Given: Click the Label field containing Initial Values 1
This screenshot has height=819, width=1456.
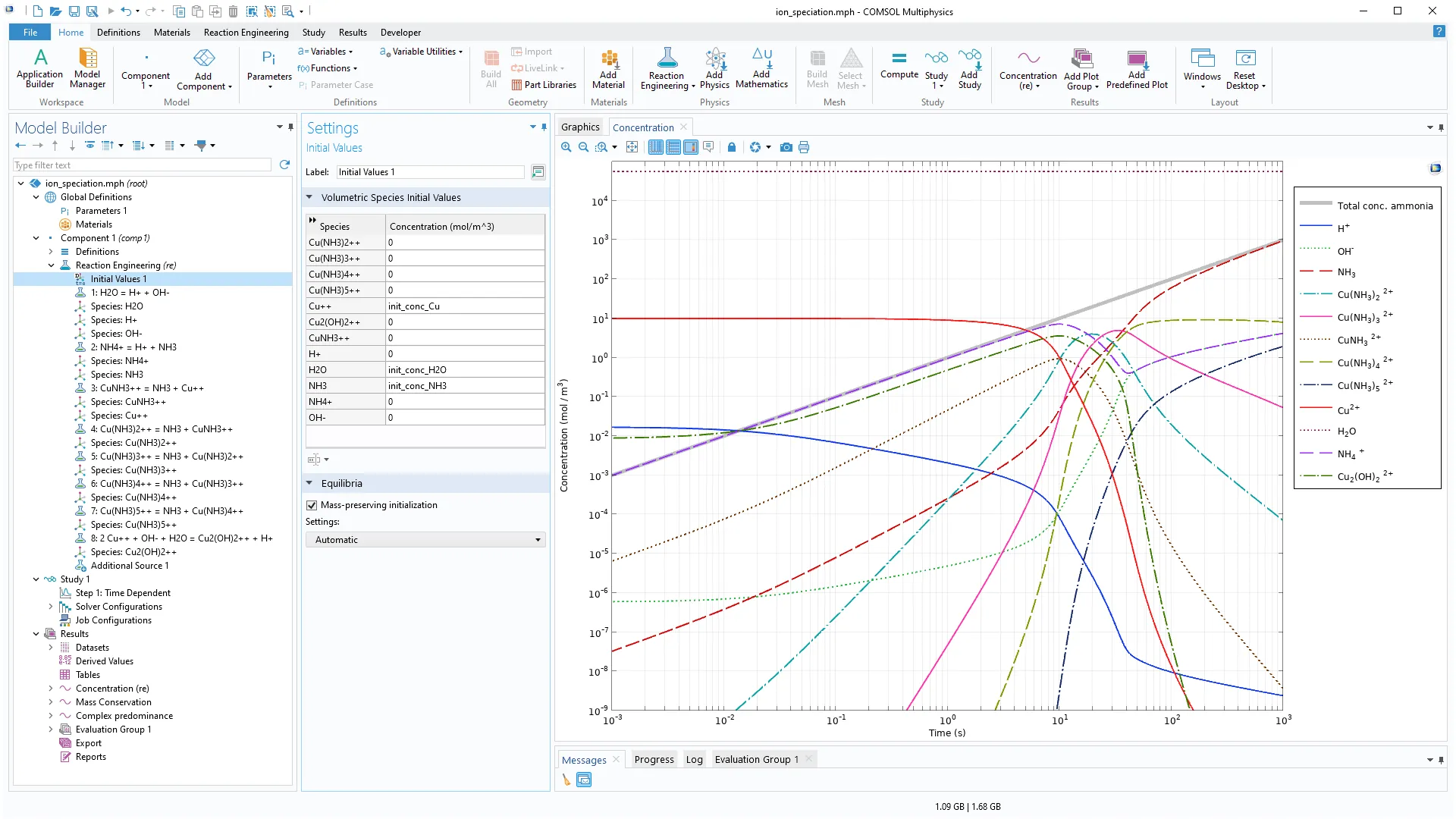Looking at the screenshot, I should [x=429, y=172].
